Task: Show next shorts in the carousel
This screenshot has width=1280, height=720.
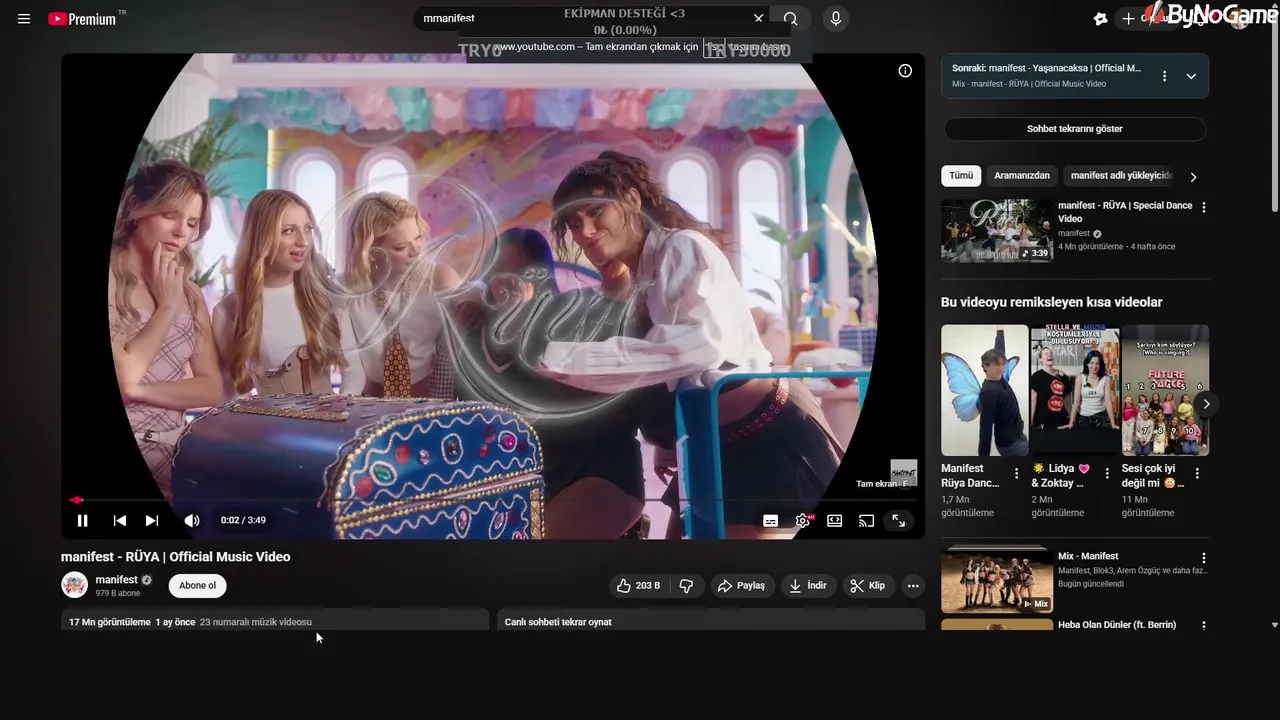Action: (1207, 404)
